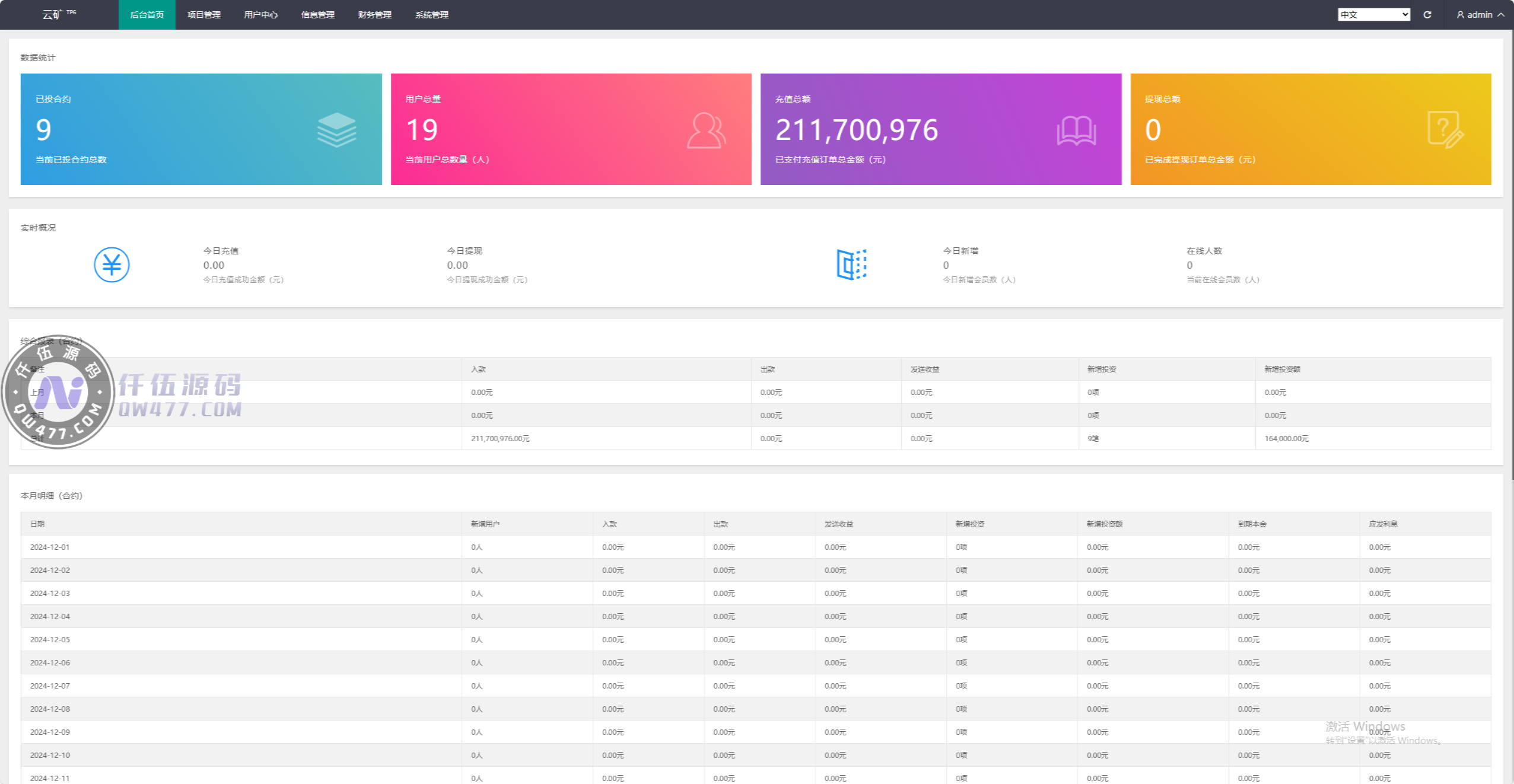
Task: Click the 211,700,976 recharge total figure
Action: click(x=857, y=130)
